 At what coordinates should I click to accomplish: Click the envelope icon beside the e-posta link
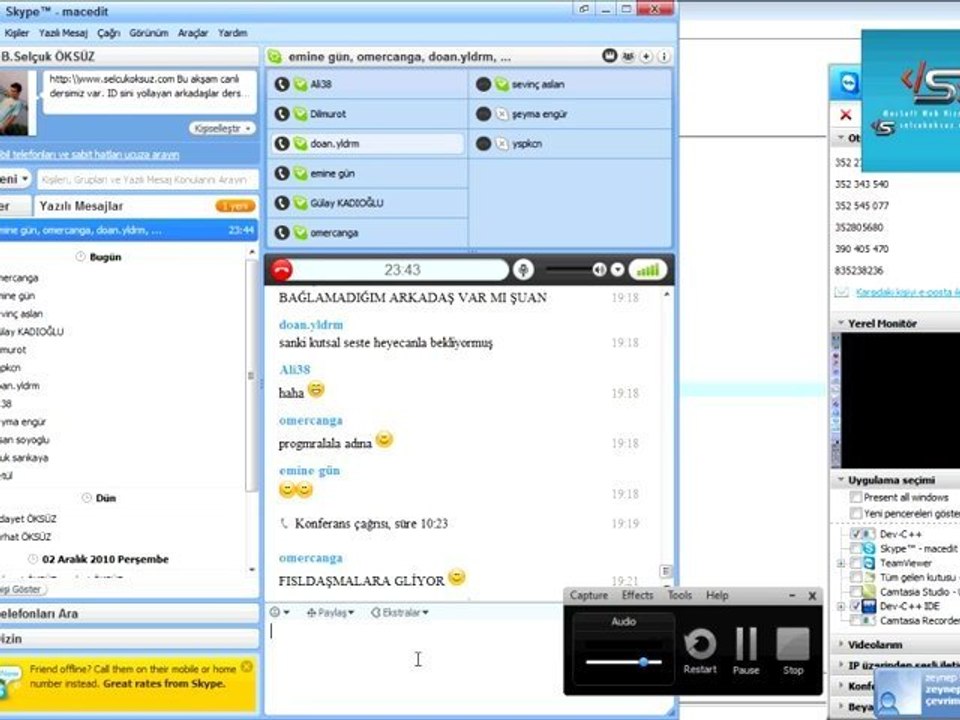[x=842, y=292]
